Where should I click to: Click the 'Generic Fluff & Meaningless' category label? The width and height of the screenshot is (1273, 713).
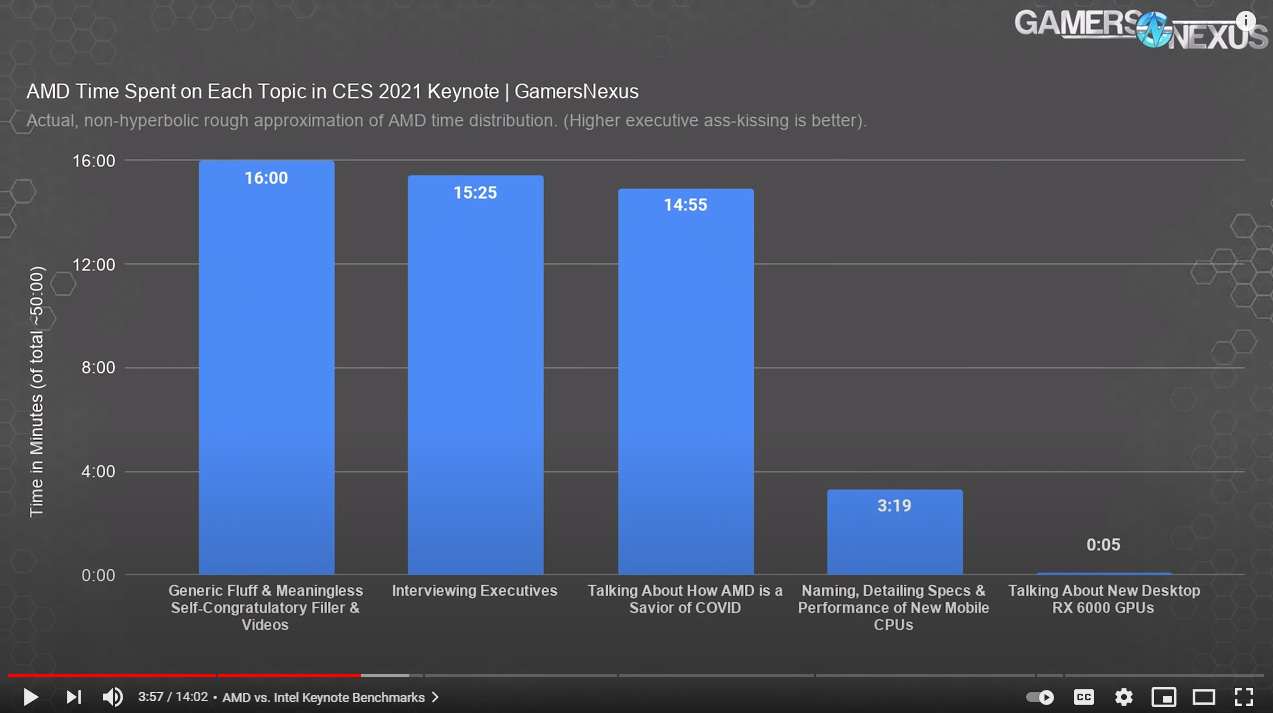click(266, 608)
